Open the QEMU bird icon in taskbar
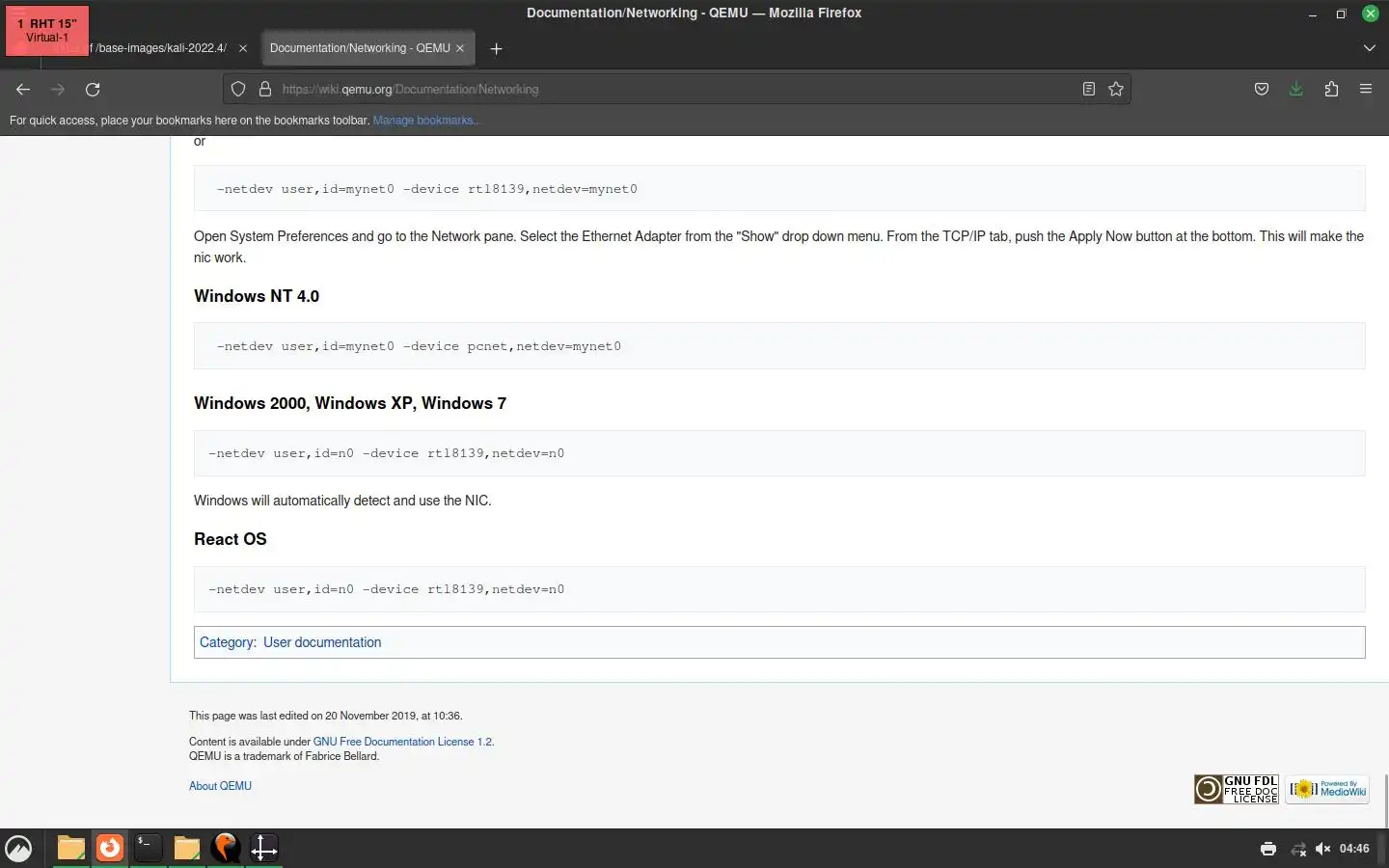Image resolution: width=1389 pixels, height=868 pixels. tap(225, 848)
